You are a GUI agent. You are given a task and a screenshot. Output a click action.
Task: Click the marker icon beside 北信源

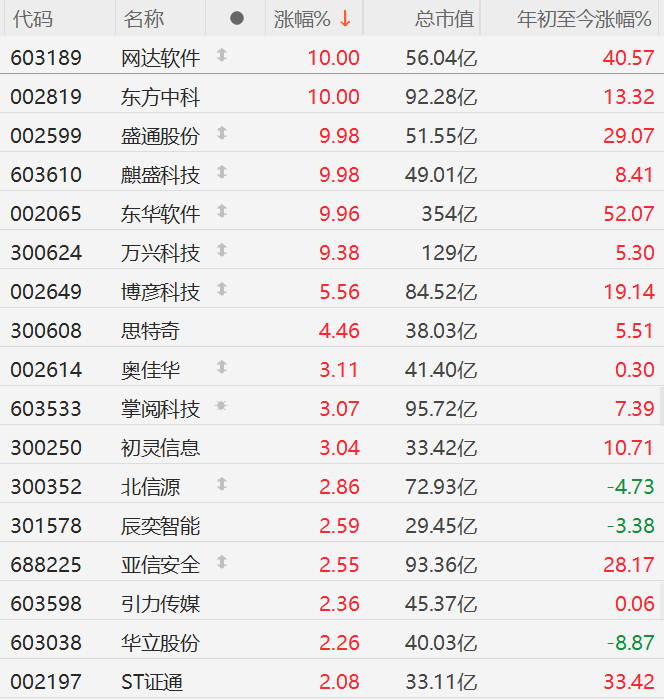[222, 484]
